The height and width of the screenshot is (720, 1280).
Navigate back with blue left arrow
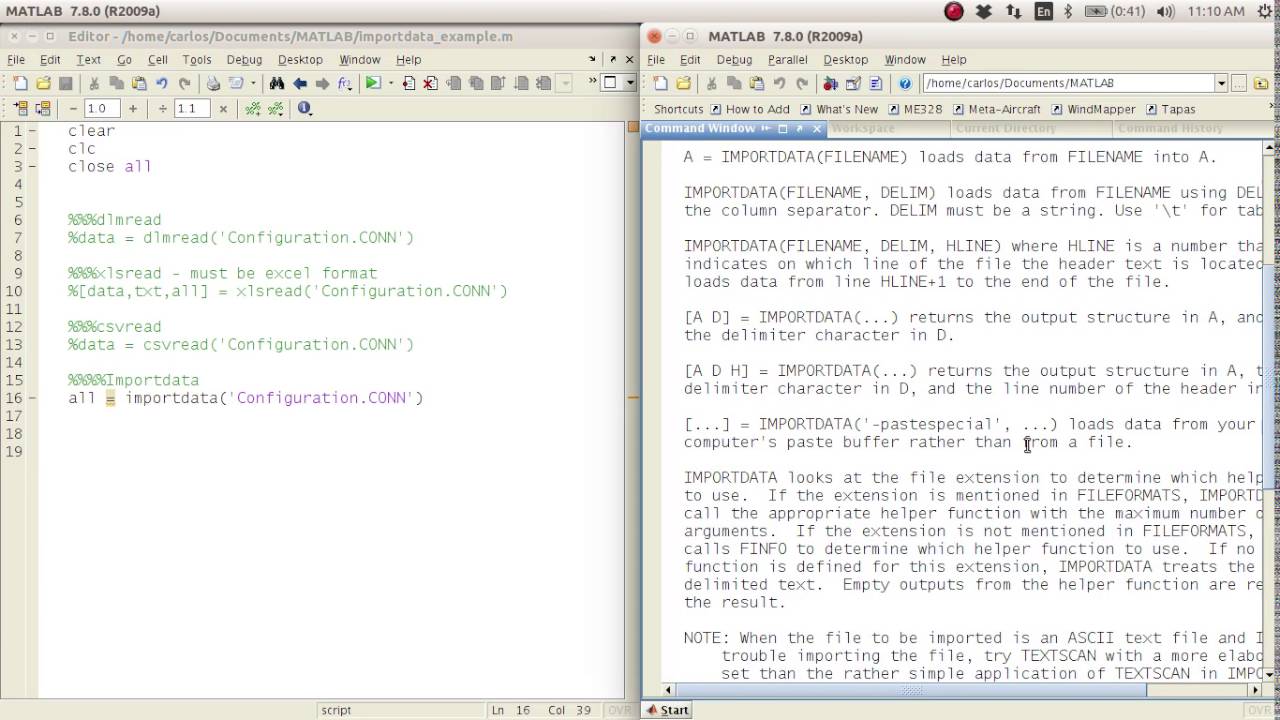click(x=300, y=83)
